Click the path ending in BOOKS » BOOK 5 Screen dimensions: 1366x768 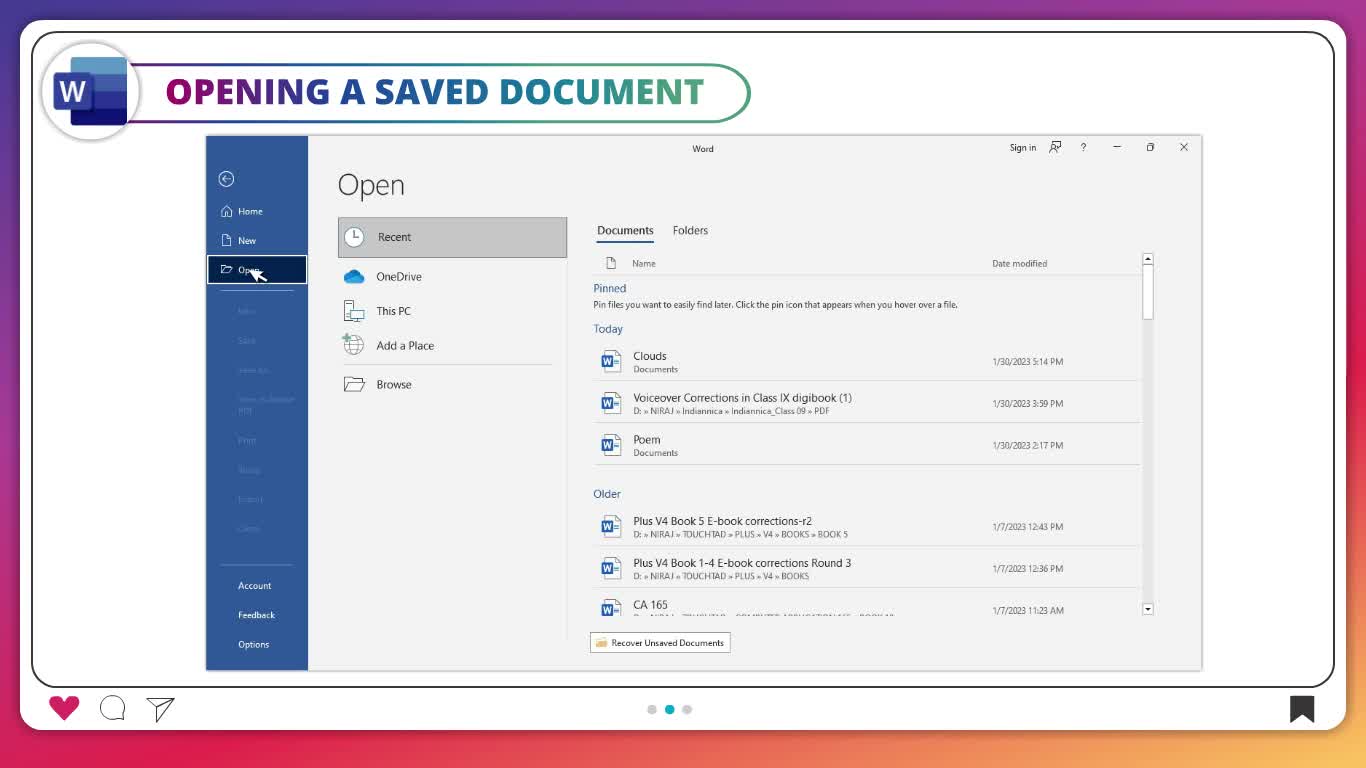point(740,535)
